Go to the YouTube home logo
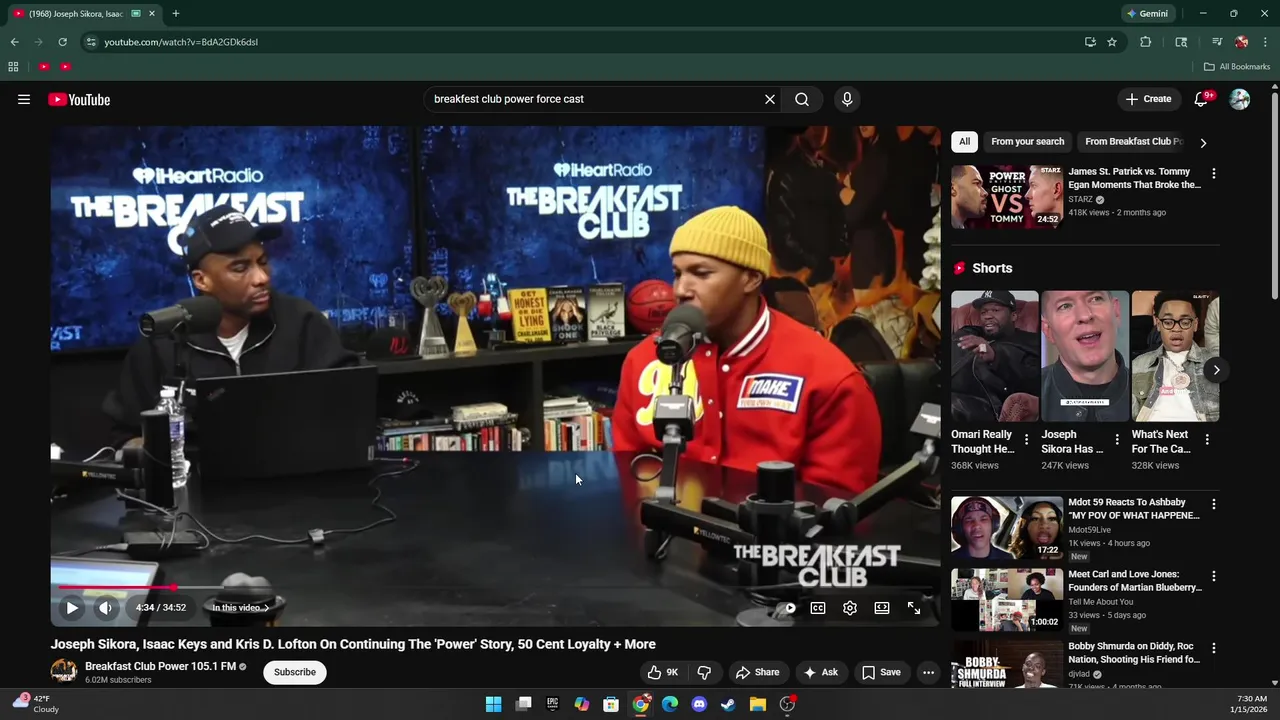1280x720 pixels. (79, 99)
